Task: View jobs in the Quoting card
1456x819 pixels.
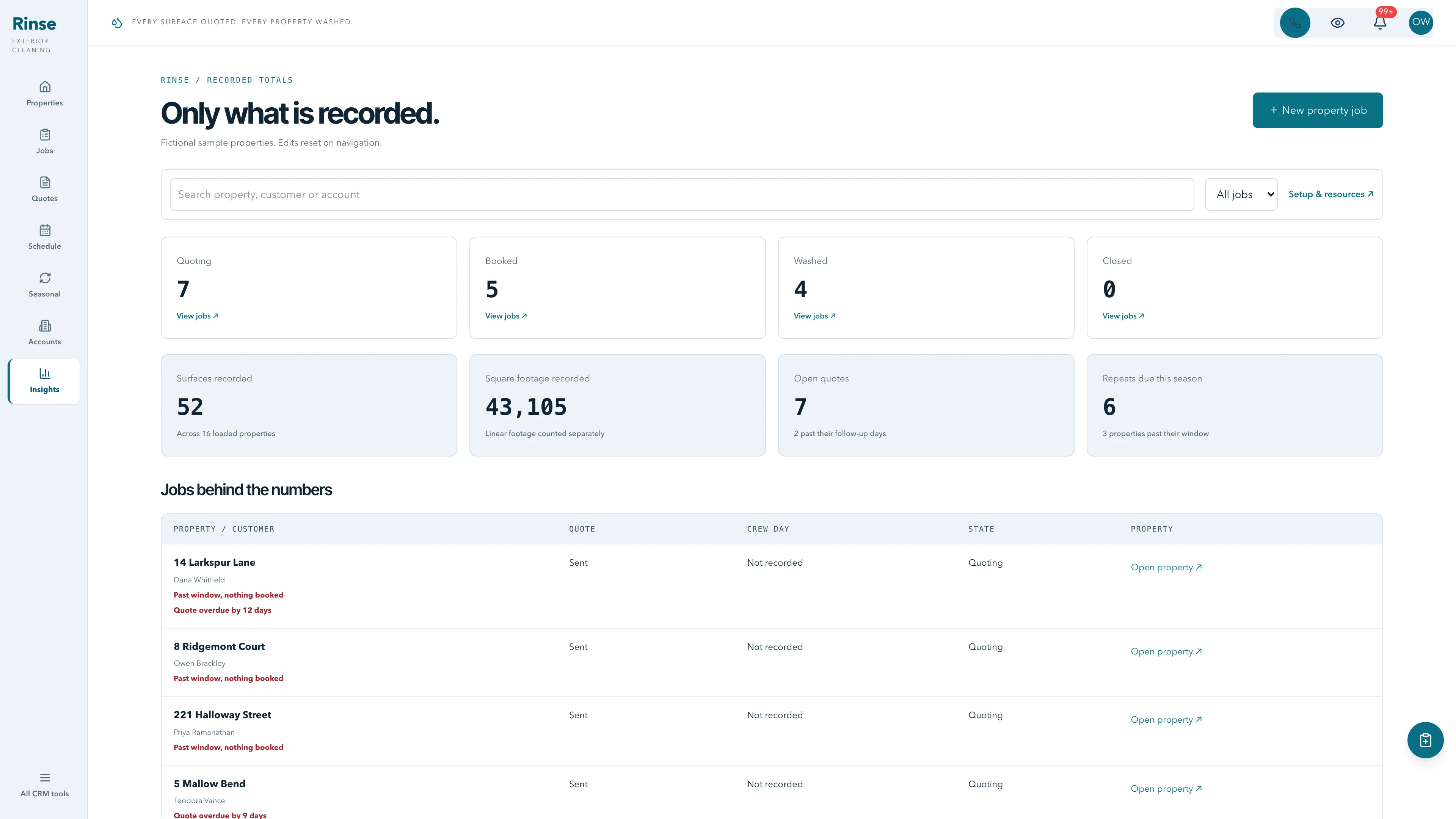Action: click(197, 316)
